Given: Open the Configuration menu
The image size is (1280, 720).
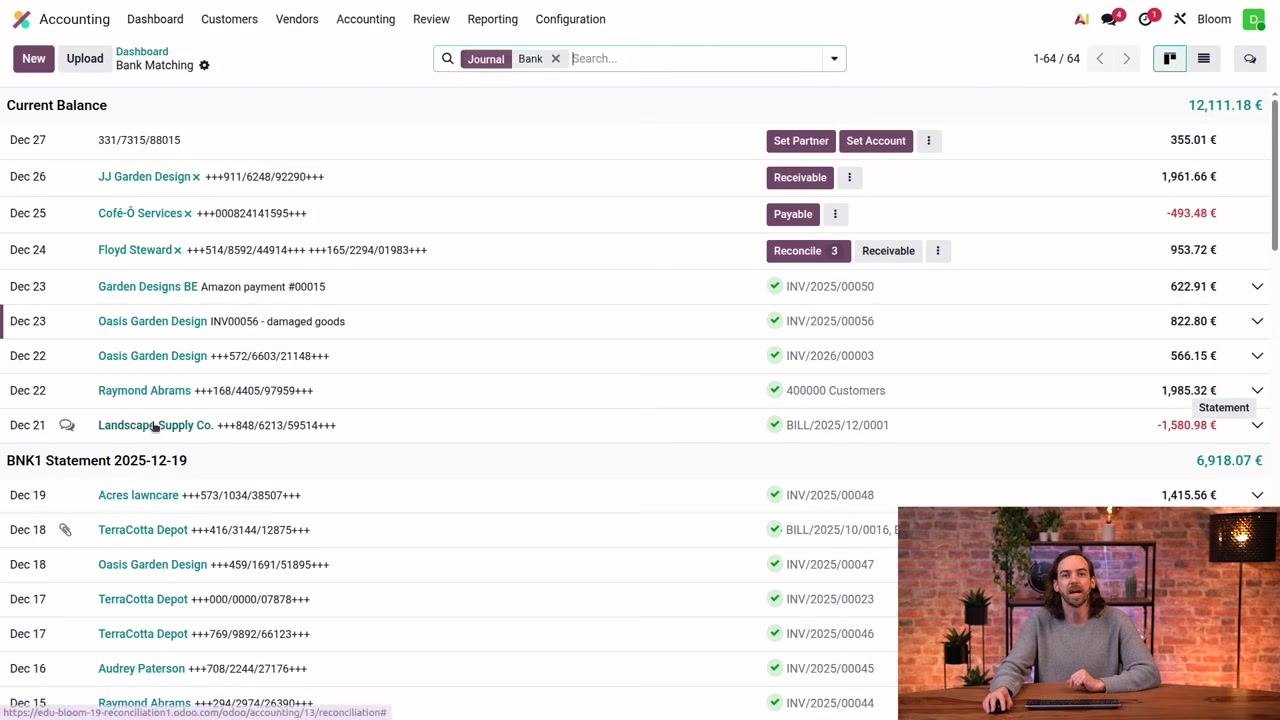Looking at the screenshot, I should click(570, 19).
